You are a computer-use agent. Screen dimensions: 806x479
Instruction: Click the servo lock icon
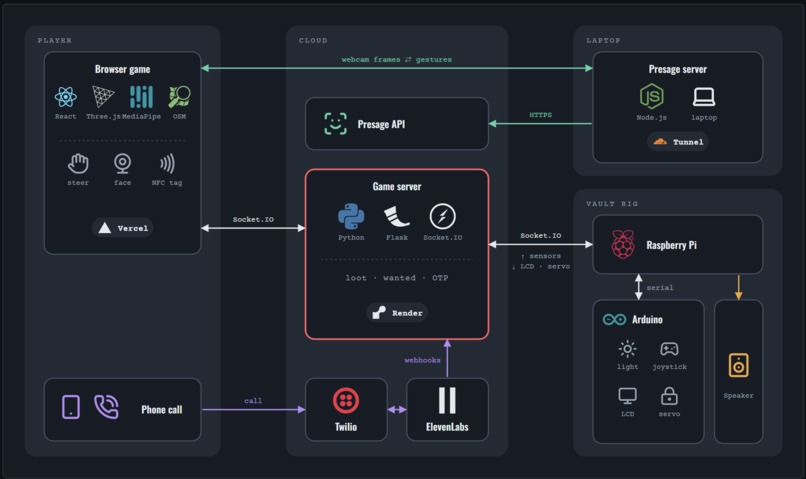(669, 396)
